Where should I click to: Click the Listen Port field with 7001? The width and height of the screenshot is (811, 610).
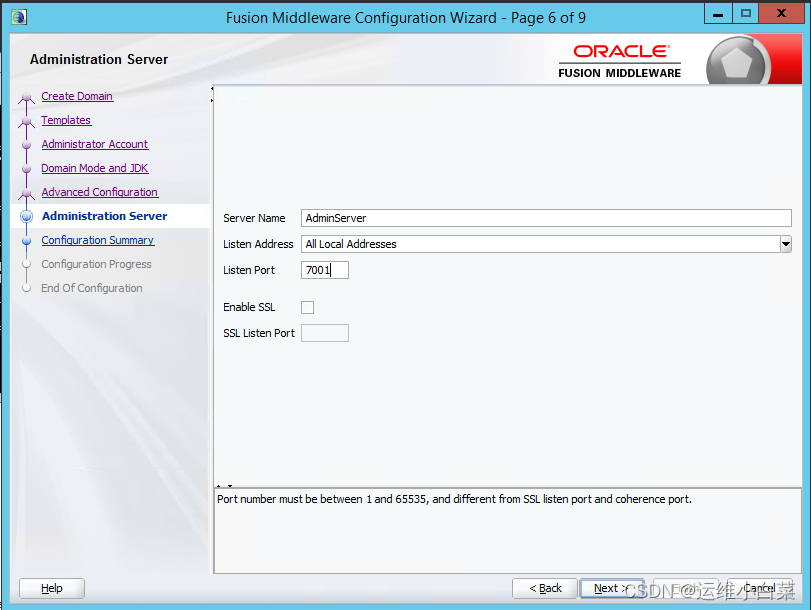click(x=324, y=270)
